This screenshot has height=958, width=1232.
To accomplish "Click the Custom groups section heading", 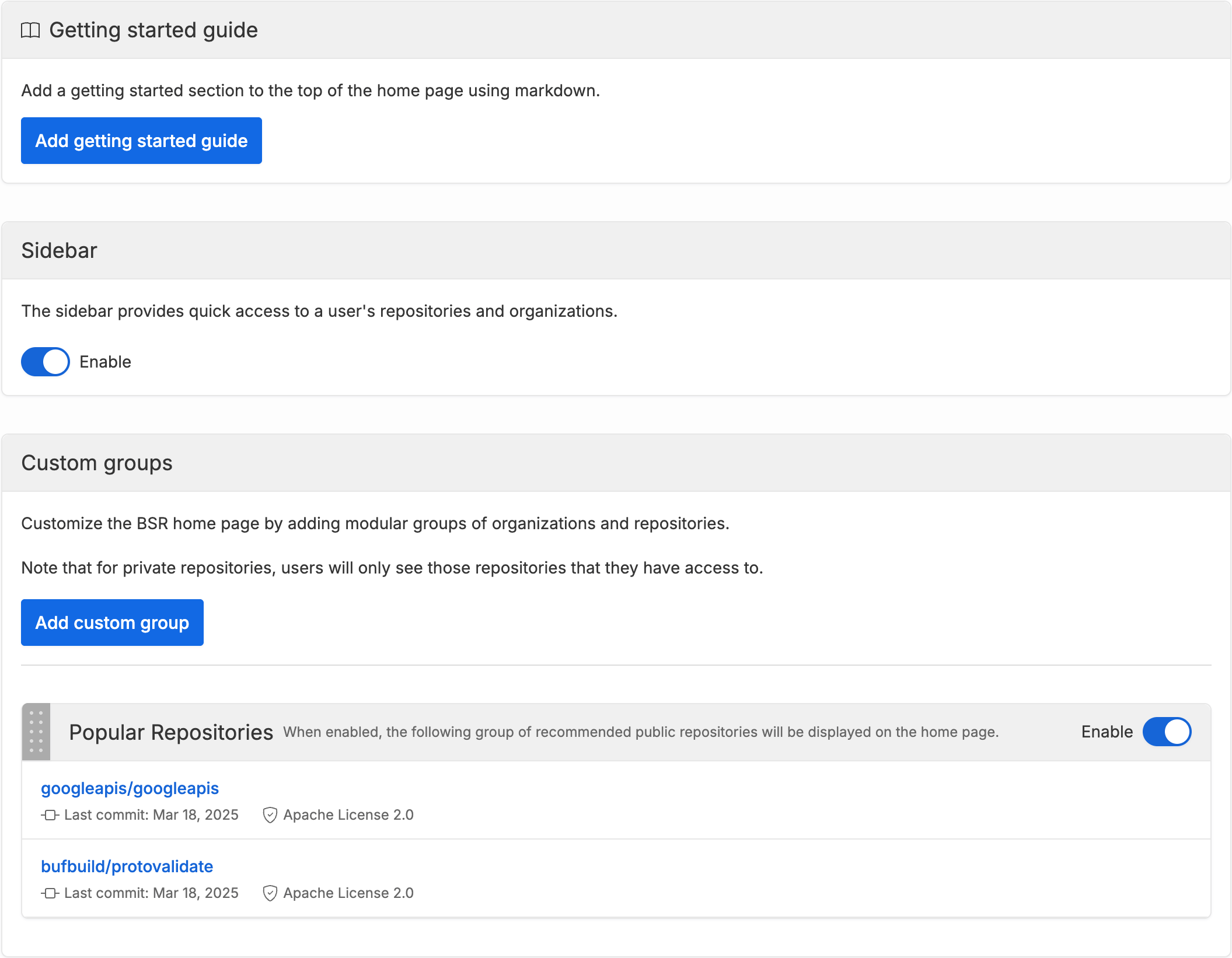I will click(97, 463).
